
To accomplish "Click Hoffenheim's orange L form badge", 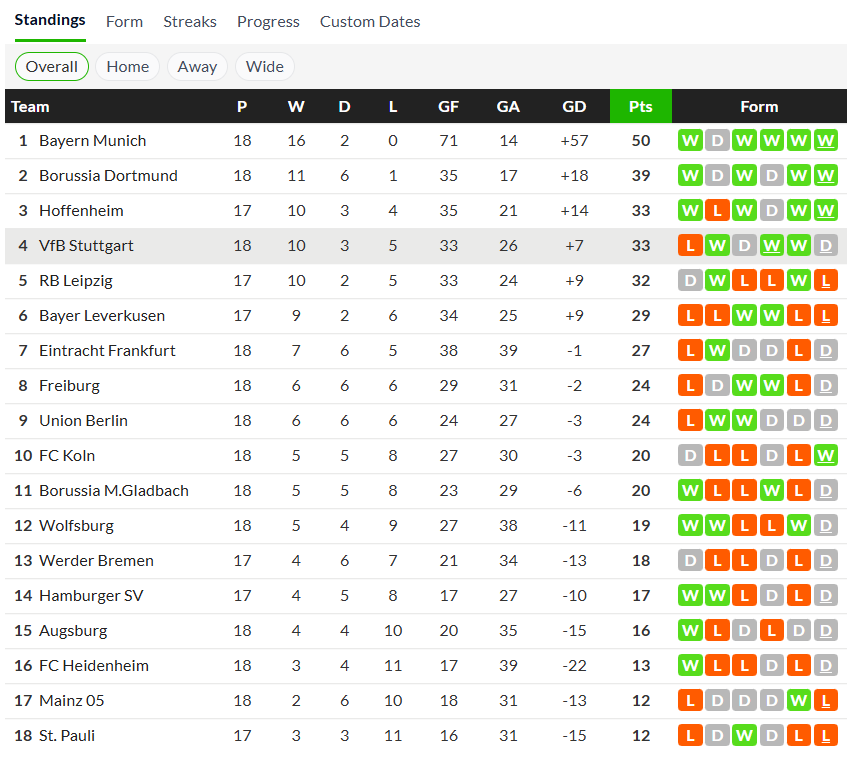I will pyautogui.click(x=717, y=211).
